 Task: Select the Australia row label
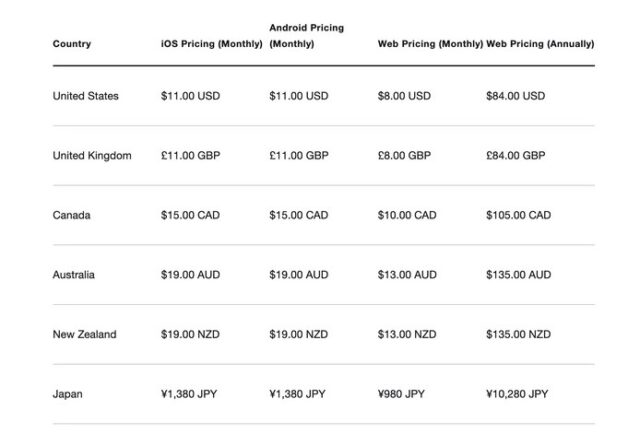[x=75, y=275]
